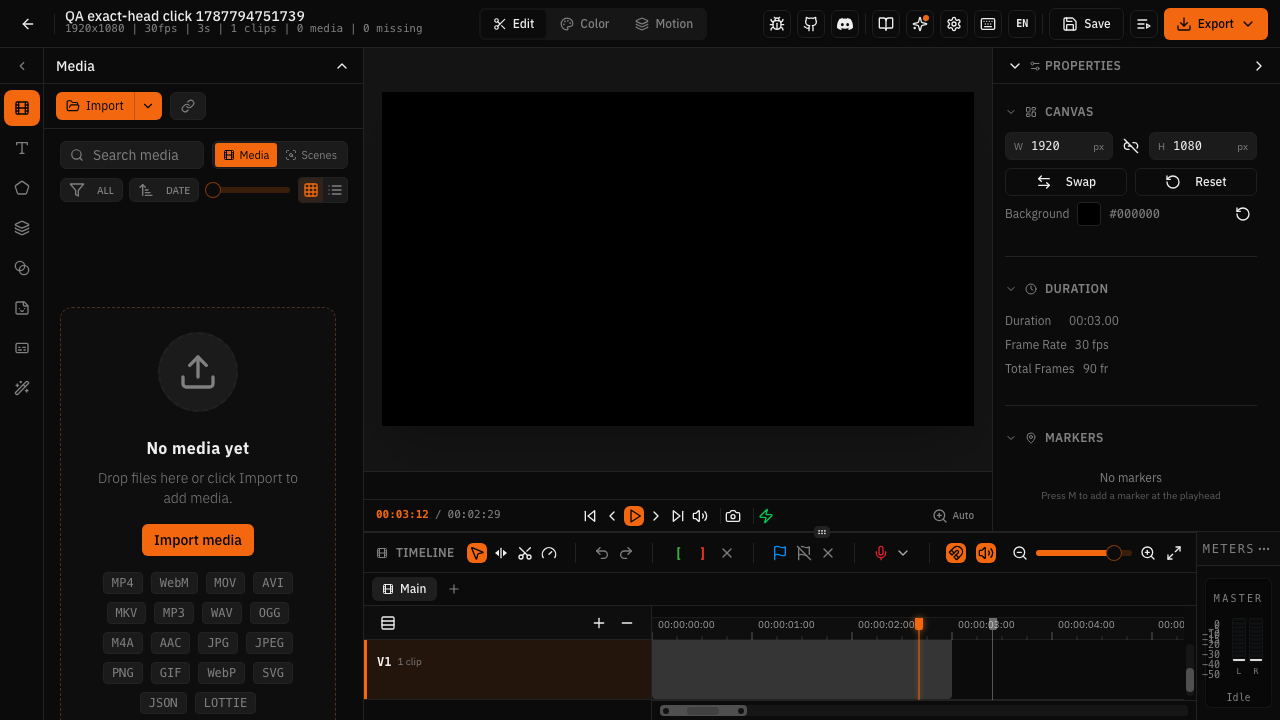Viewport: 1280px width, 720px height.
Task: Open the overlapping circles effects sidebar icon
Action: pyautogui.click(x=22, y=268)
